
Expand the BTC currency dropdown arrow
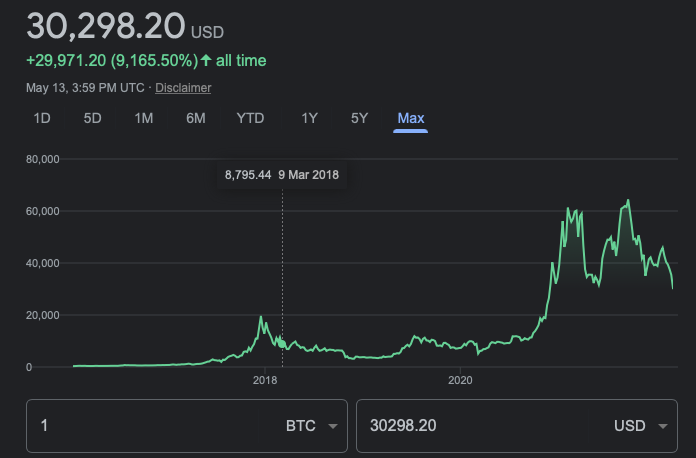pyautogui.click(x=332, y=426)
